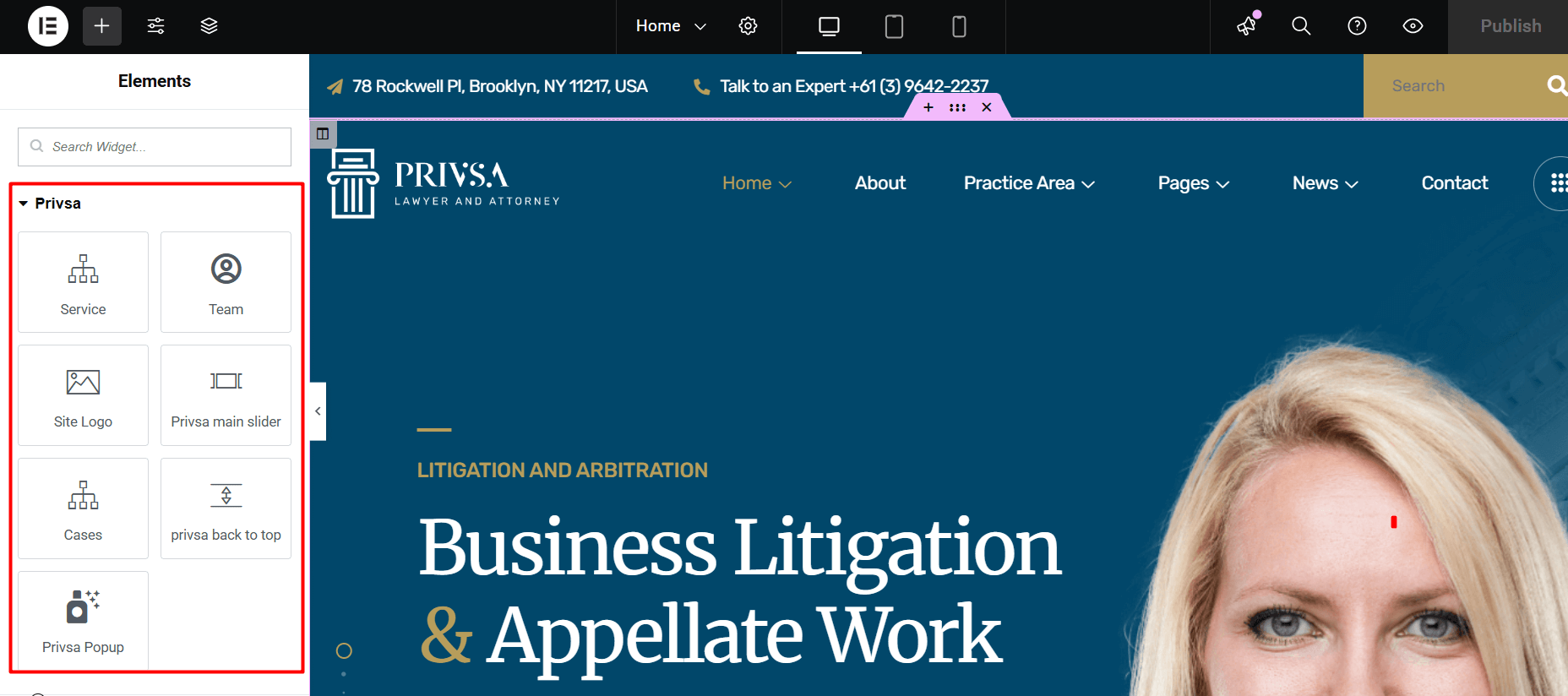This screenshot has height=696, width=1568.
Task: Switch to tablet view mode
Action: (x=894, y=26)
